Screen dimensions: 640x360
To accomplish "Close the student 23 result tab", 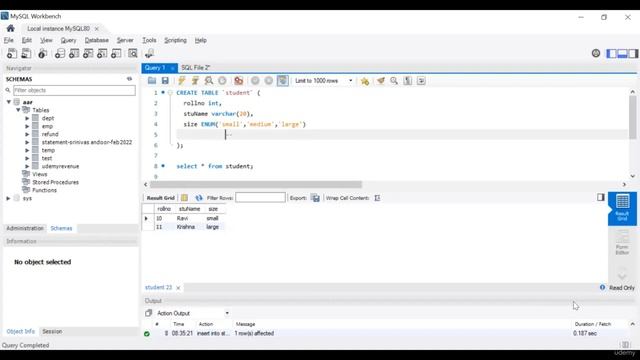I will 178,288.
